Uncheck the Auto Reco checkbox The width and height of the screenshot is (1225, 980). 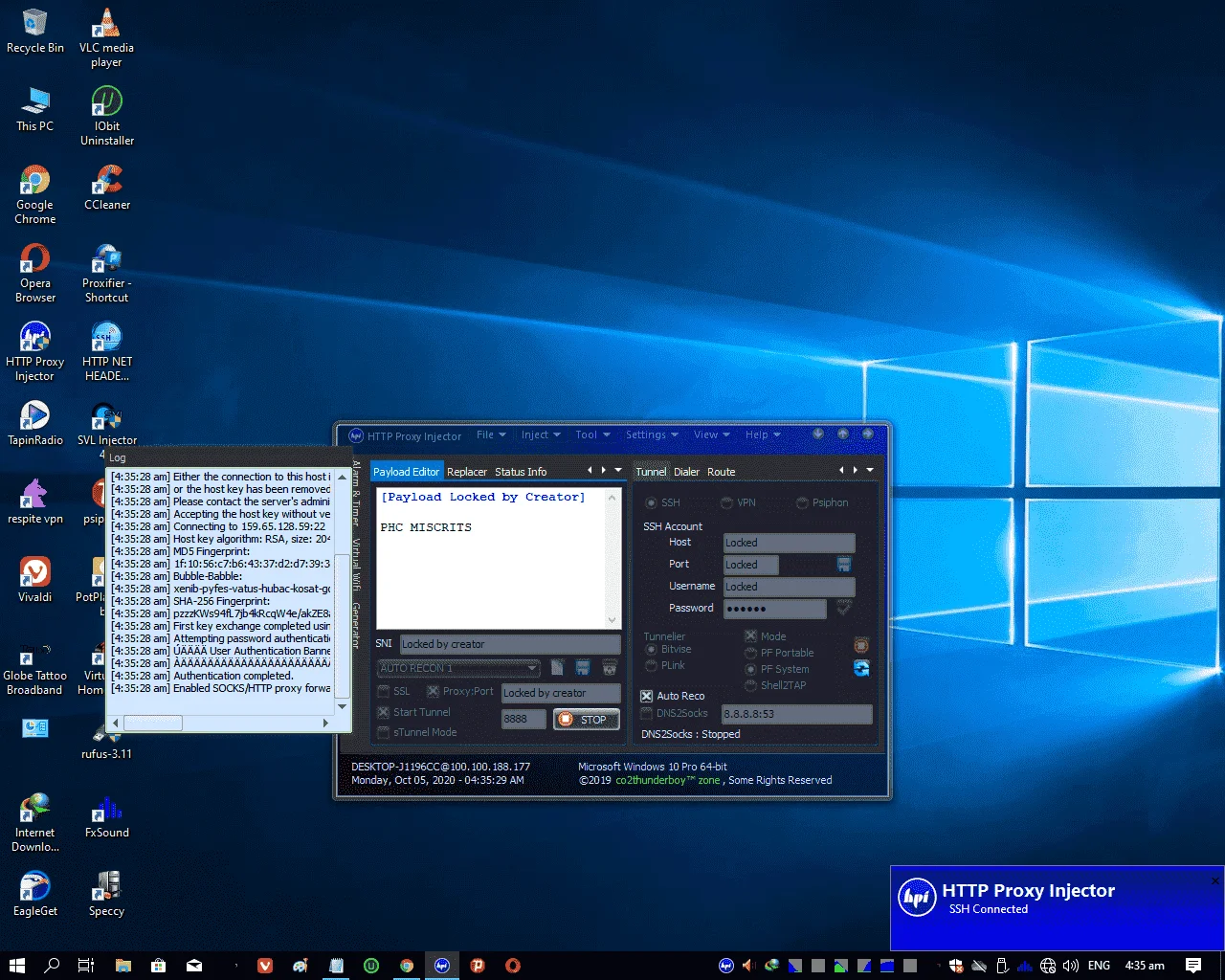point(647,696)
